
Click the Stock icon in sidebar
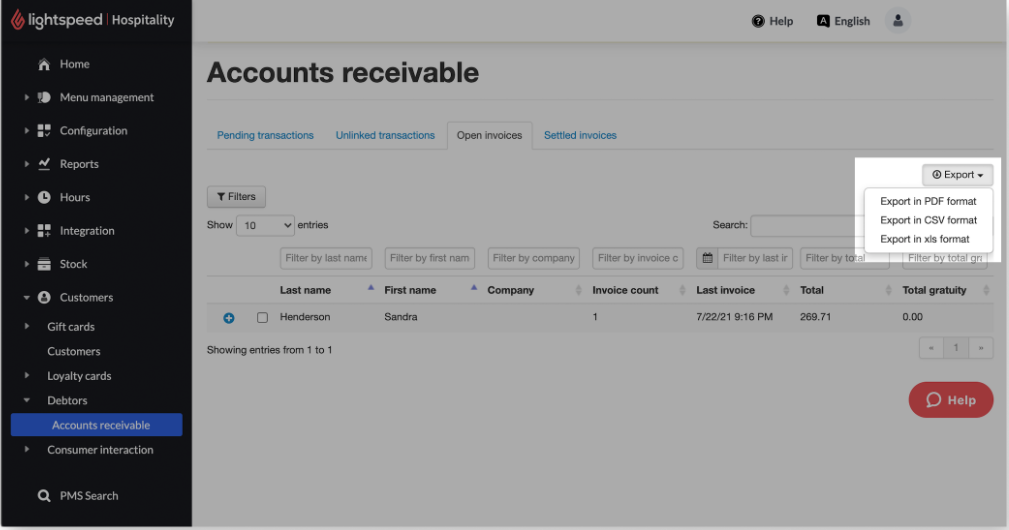(x=44, y=265)
